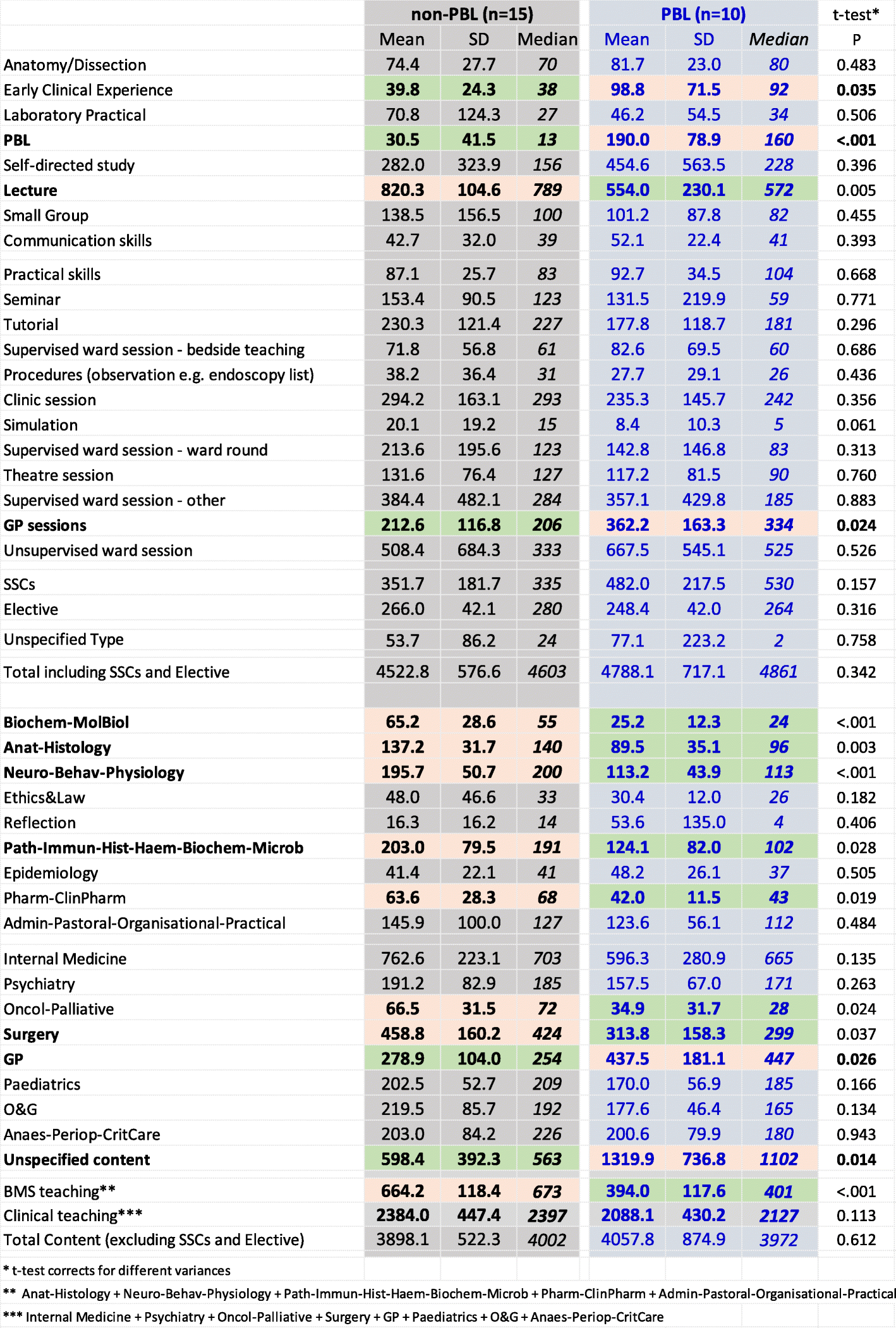Click the 'Clinic session' row label
896x1328 pixels.
point(50,400)
